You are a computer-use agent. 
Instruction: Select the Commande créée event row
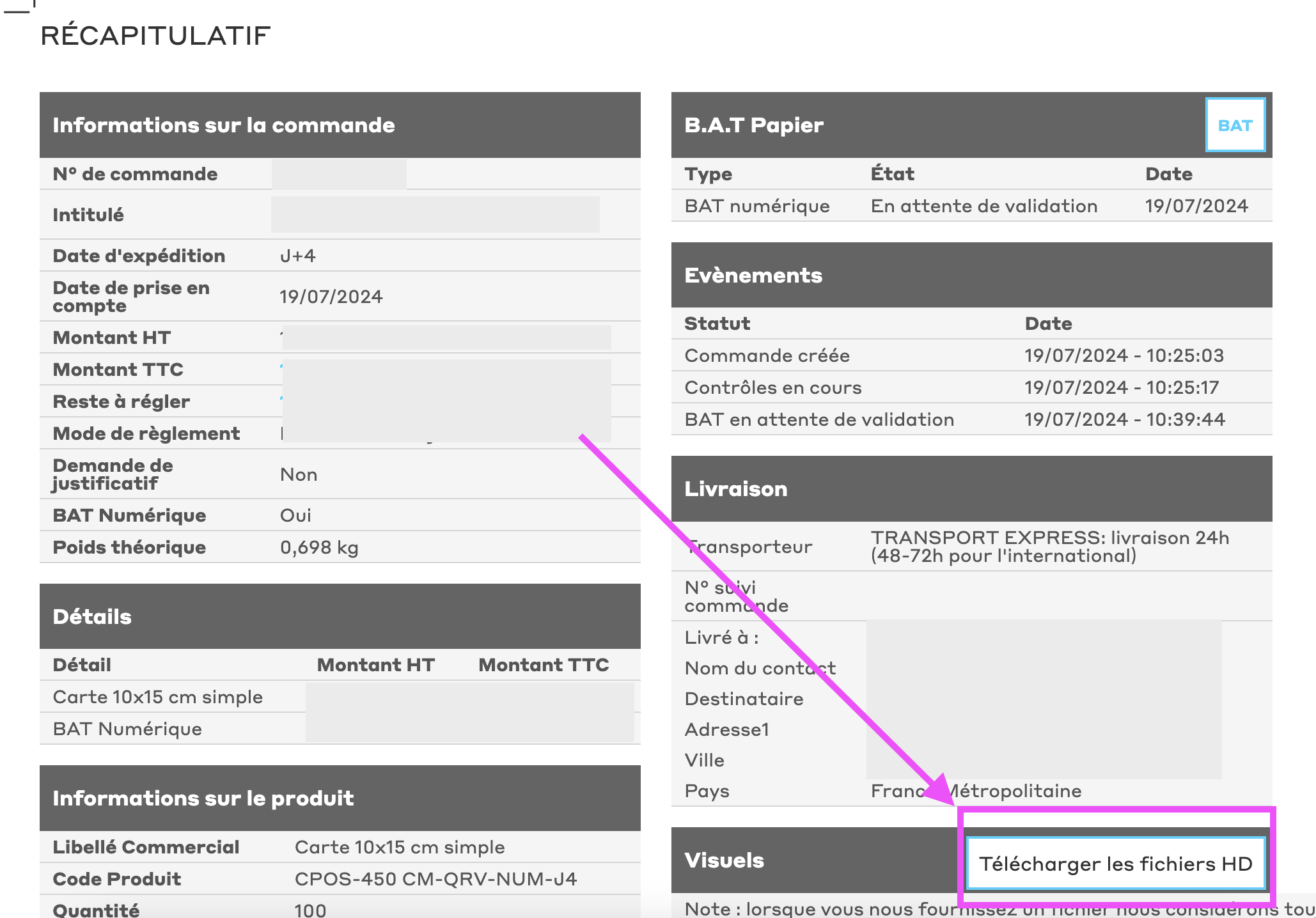(767, 356)
